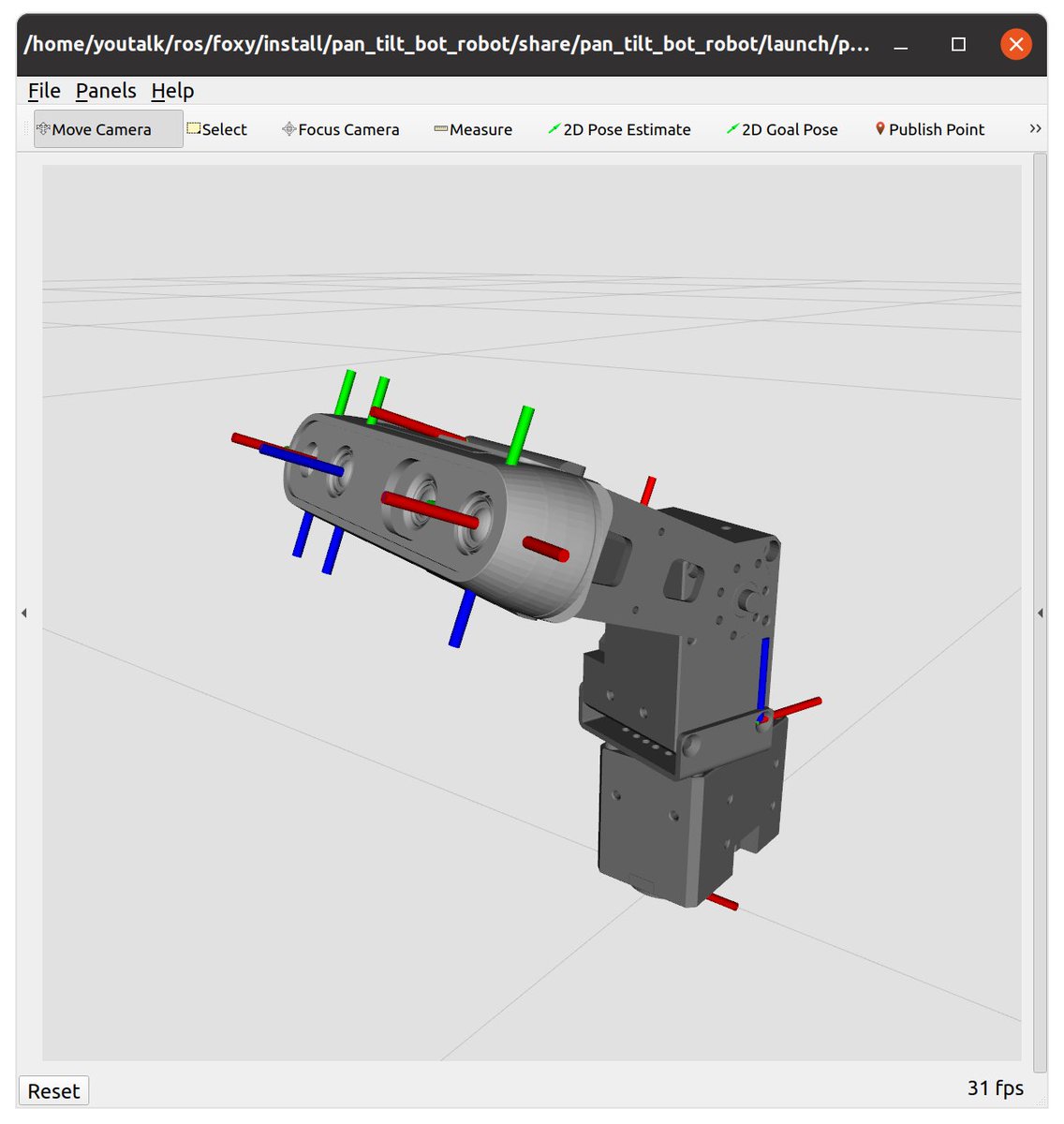Reveal hidden tools with the toolbar overflow chevron

pyautogui.click(x=1035, y=128)
